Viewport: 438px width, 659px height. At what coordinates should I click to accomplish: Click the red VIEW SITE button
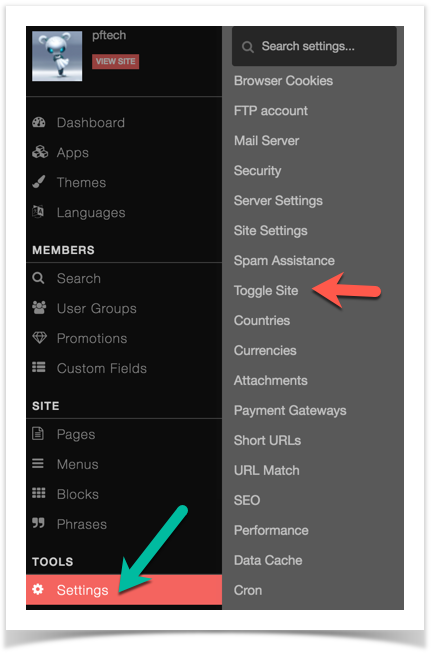[115, 61]
